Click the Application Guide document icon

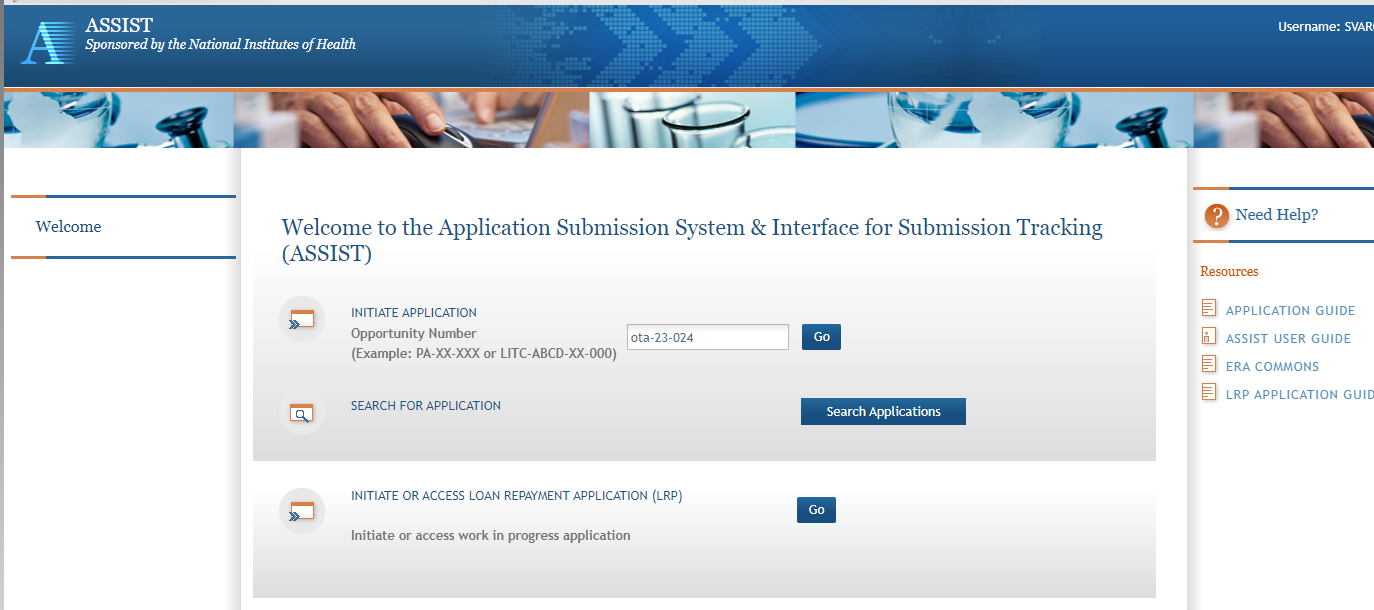click(1209, 309)
